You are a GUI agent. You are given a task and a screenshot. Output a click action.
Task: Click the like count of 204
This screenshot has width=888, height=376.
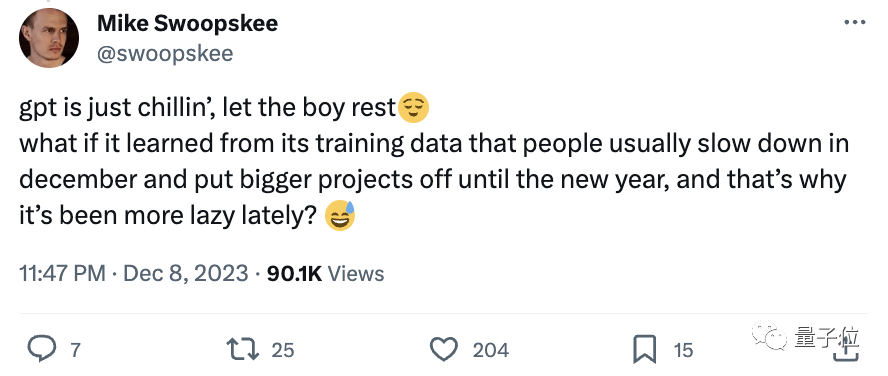[490, 350]
